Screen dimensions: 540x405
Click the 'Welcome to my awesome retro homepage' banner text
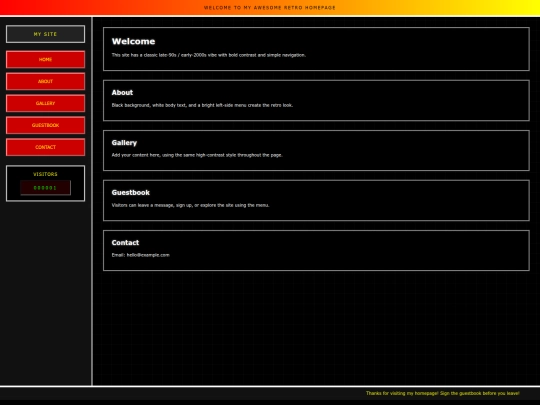(x=269, y=8)
